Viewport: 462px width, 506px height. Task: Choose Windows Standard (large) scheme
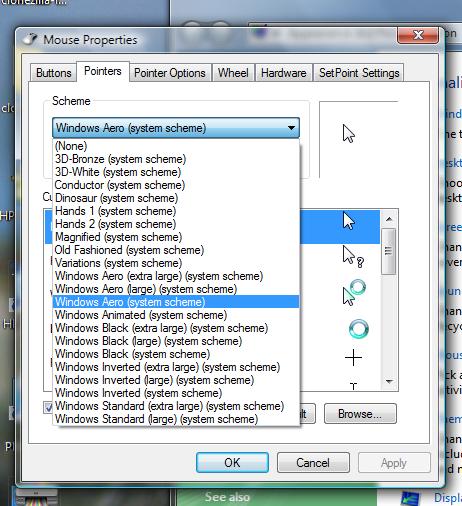click(176, 419)
